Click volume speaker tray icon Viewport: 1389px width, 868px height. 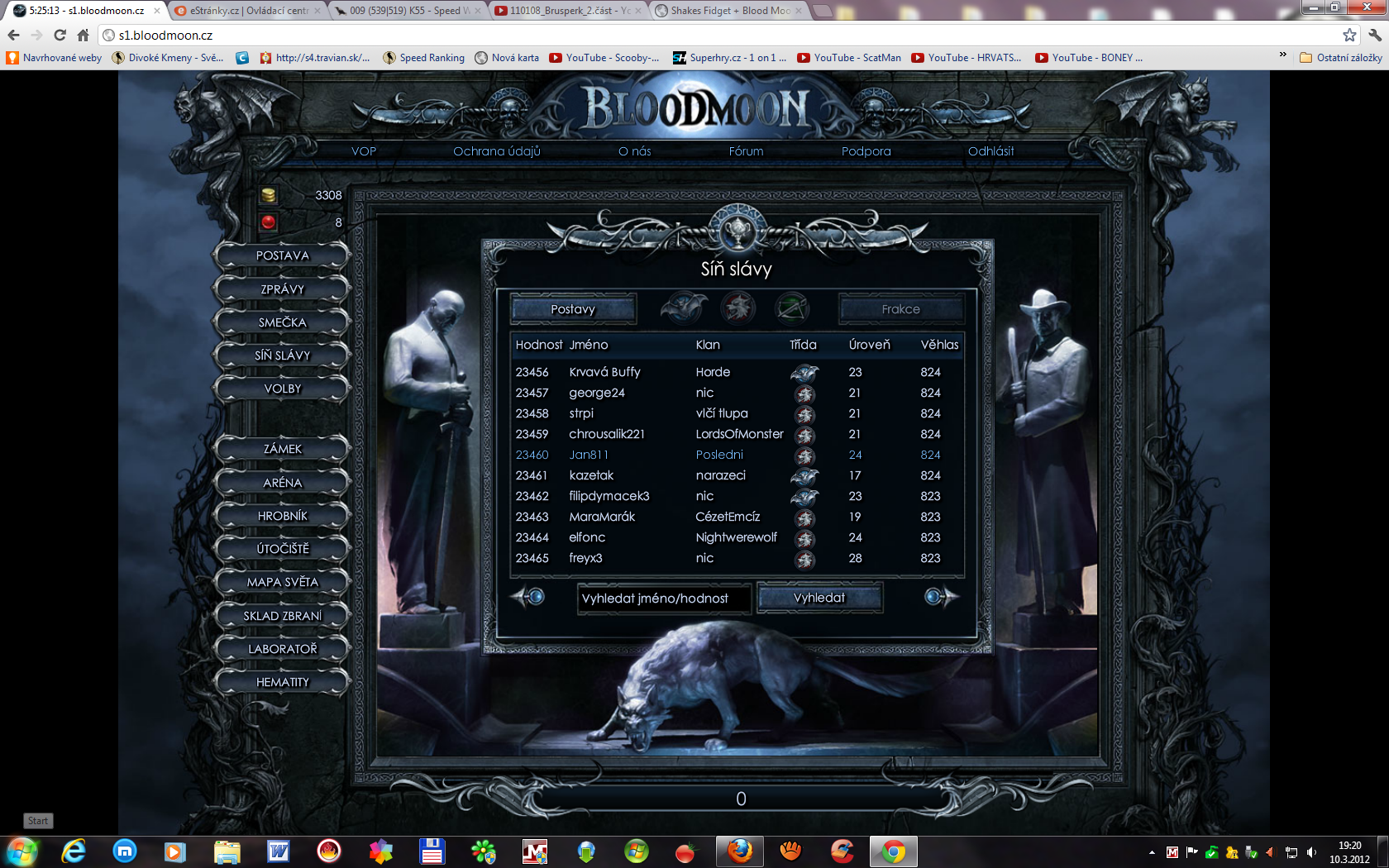(1311, 852)
